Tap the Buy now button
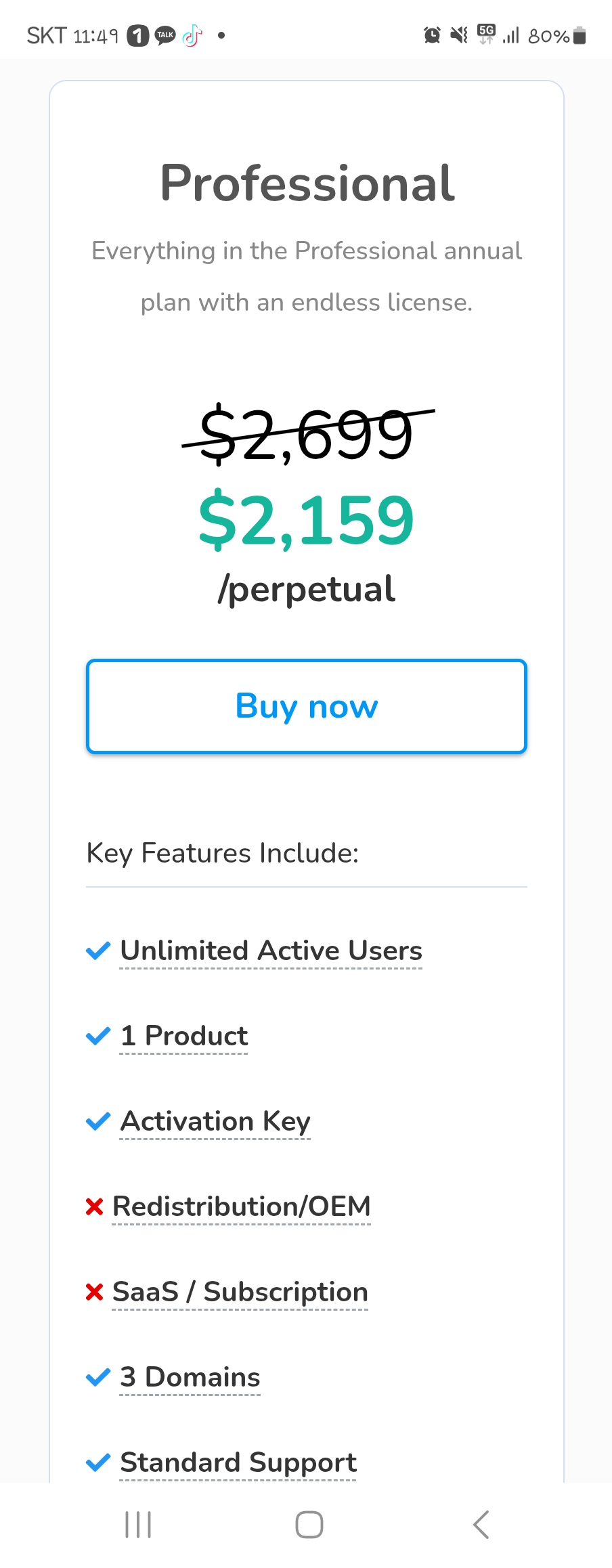 click(307, 706)
